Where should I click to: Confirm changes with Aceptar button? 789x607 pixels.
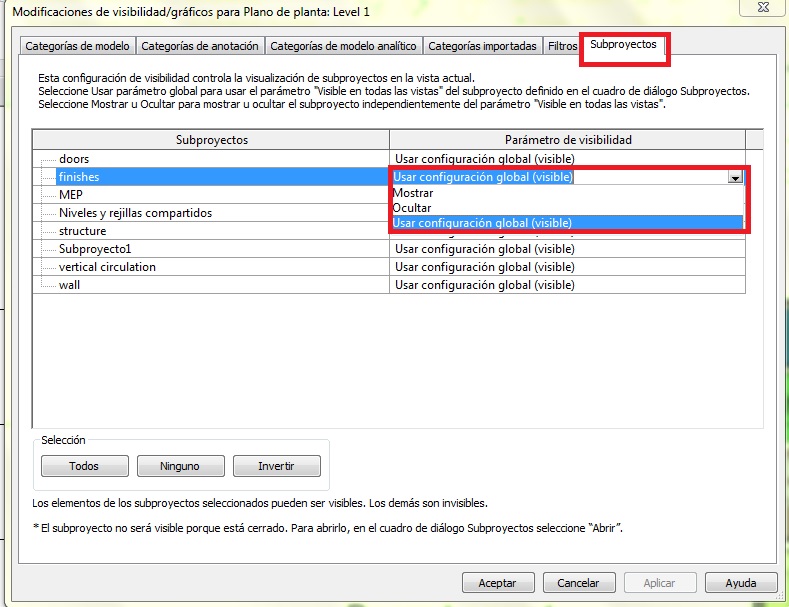(x=497, y=583)
